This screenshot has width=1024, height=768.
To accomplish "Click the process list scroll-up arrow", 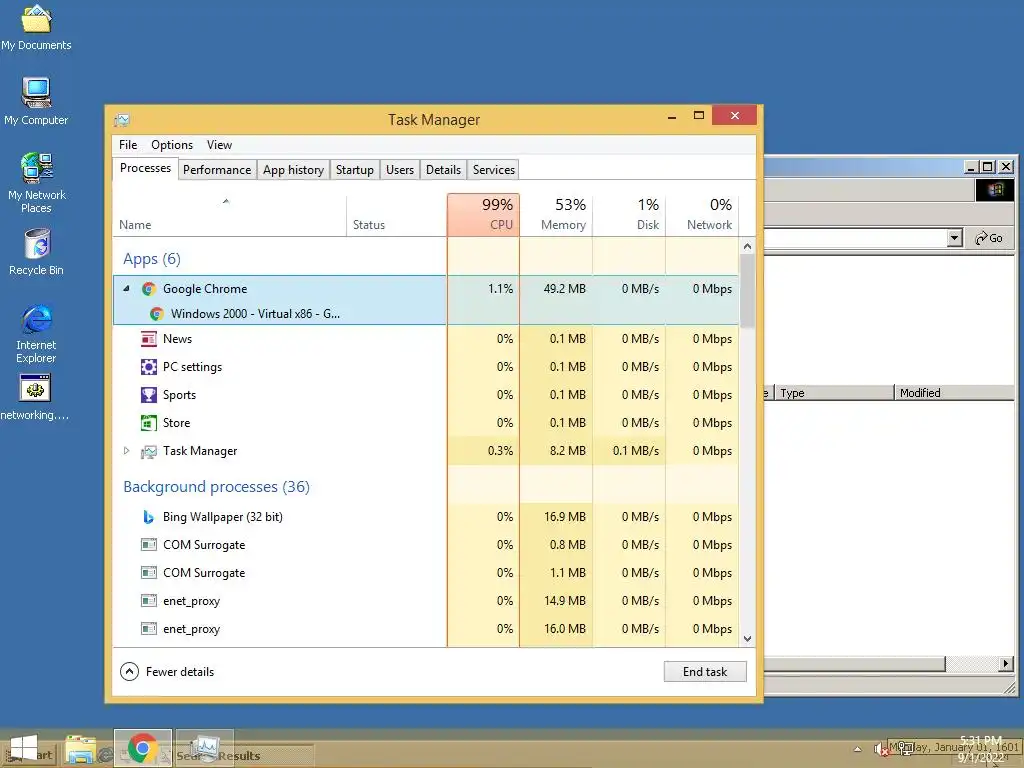I will 748,246.
